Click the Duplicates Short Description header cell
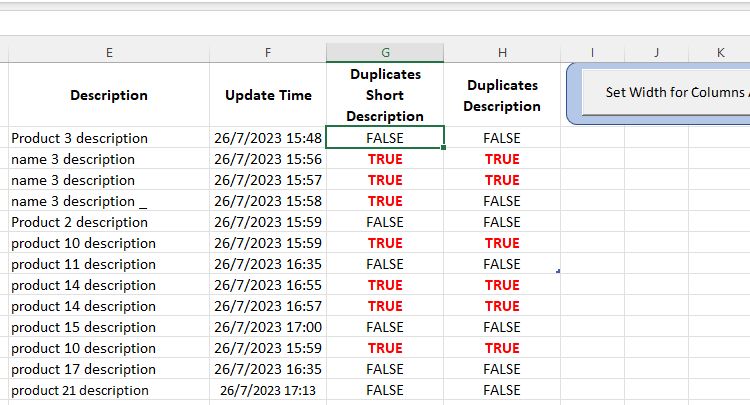This screenshot has height=405, width=750. (x=385, y=95)
